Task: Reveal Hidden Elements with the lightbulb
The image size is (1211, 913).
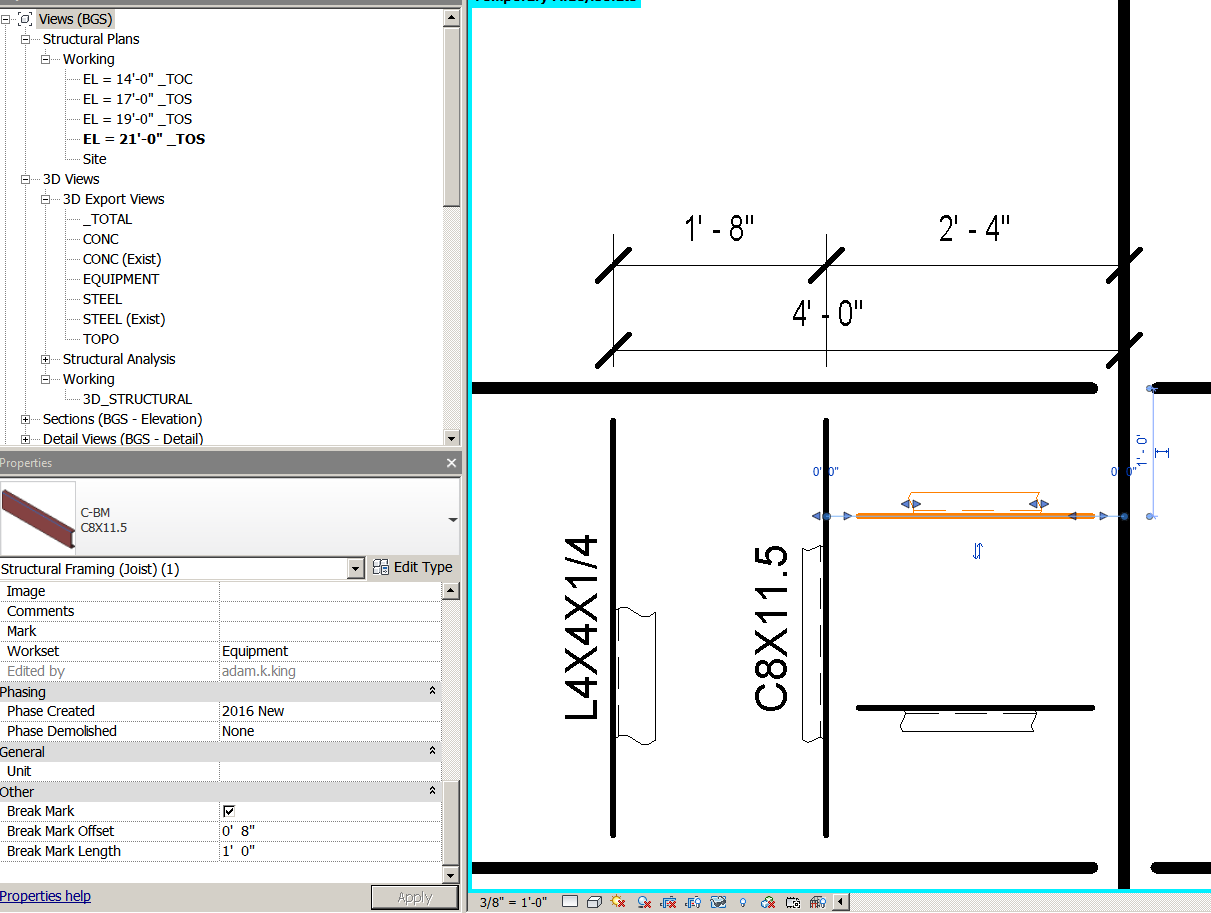Action: click(742, 901)
